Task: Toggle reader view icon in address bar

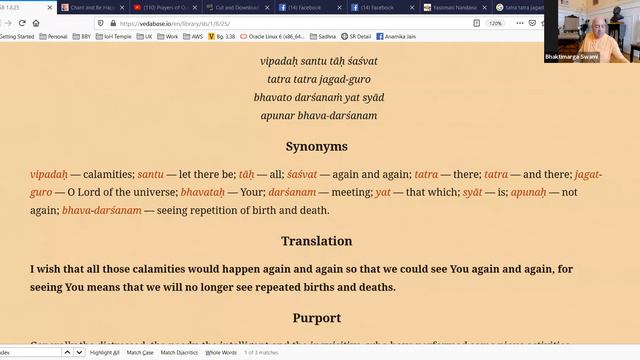Action: [x=476, y=23]
